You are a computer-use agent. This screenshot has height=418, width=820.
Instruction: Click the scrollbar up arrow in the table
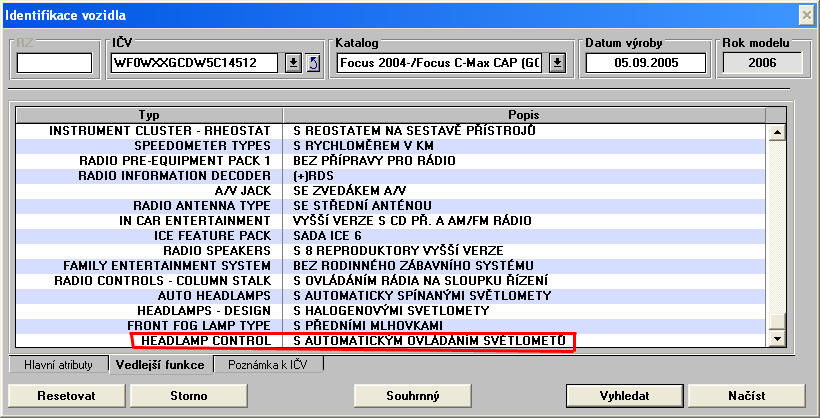pyautogui.click(x=774, y=132)
